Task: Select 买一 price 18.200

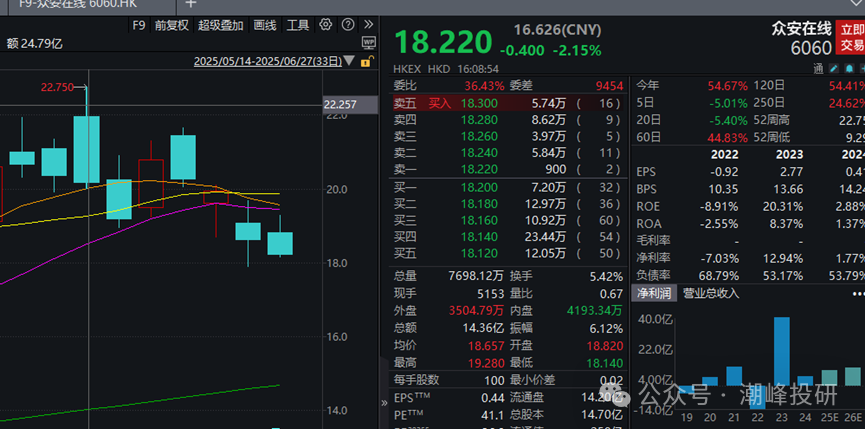Action: (x=479, y=187)
